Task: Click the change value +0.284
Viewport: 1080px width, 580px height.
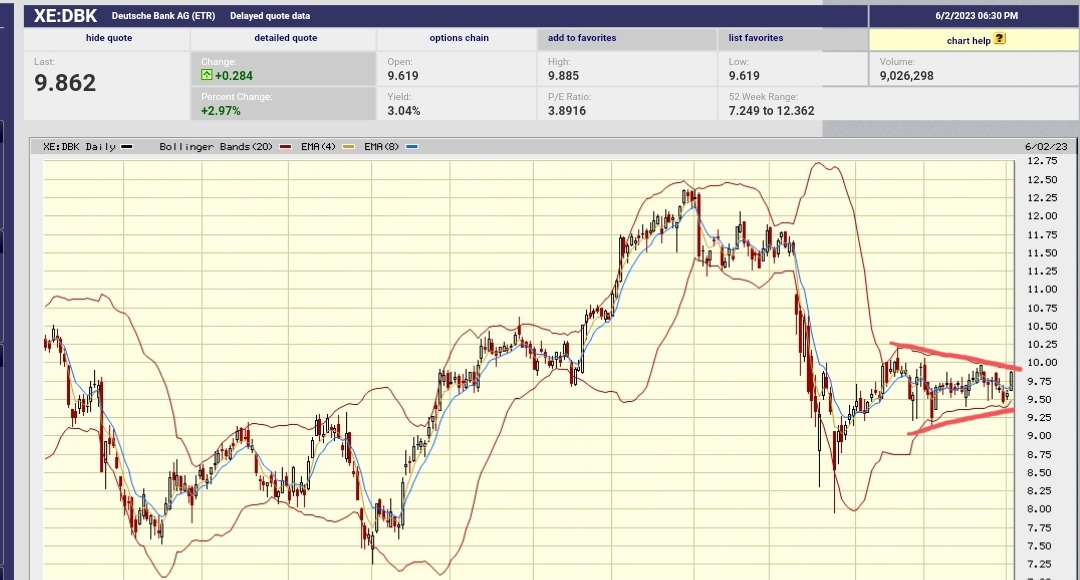Action: [x=233, y=76]
